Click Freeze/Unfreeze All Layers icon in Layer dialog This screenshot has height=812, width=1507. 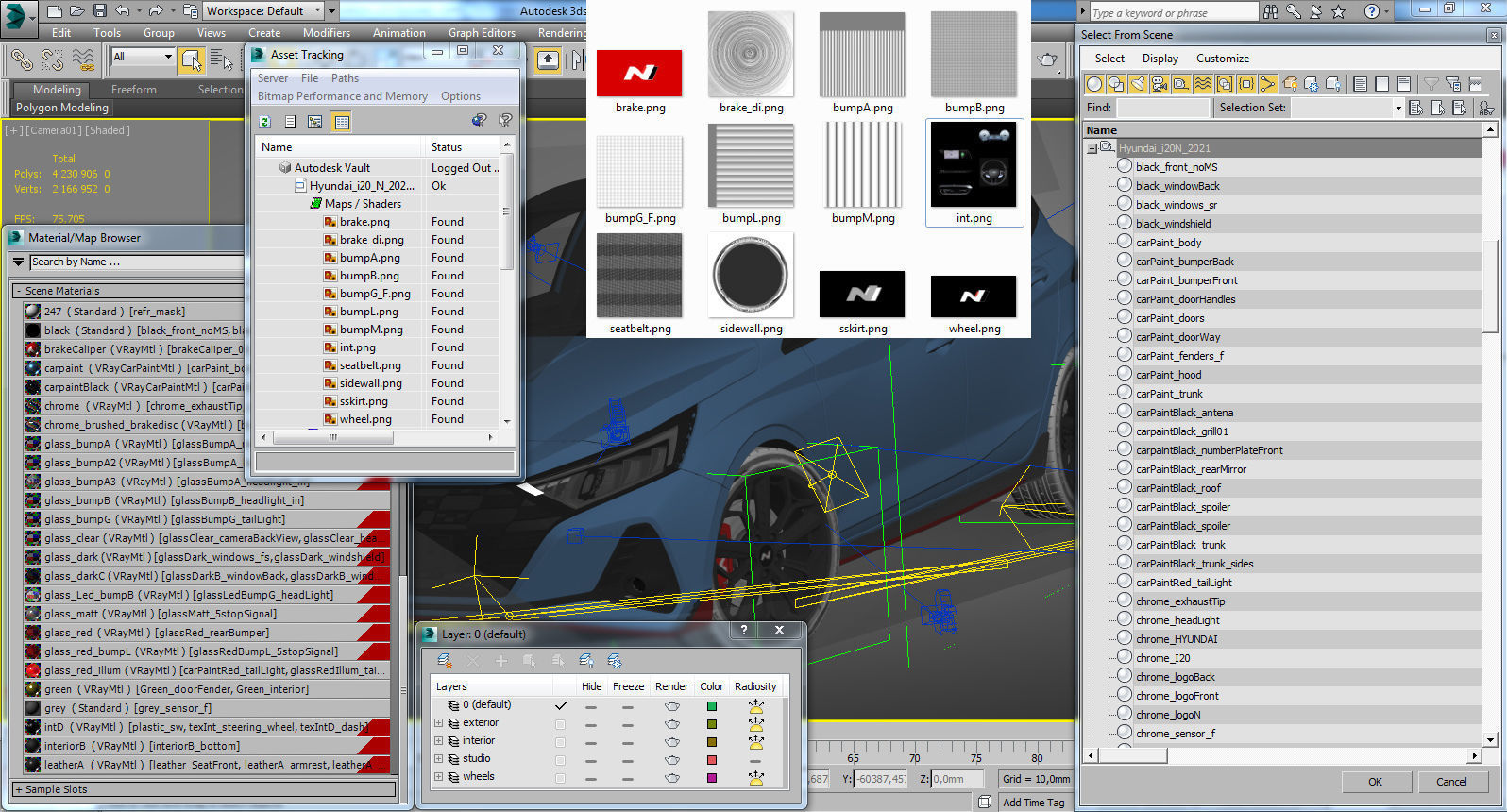615,661
